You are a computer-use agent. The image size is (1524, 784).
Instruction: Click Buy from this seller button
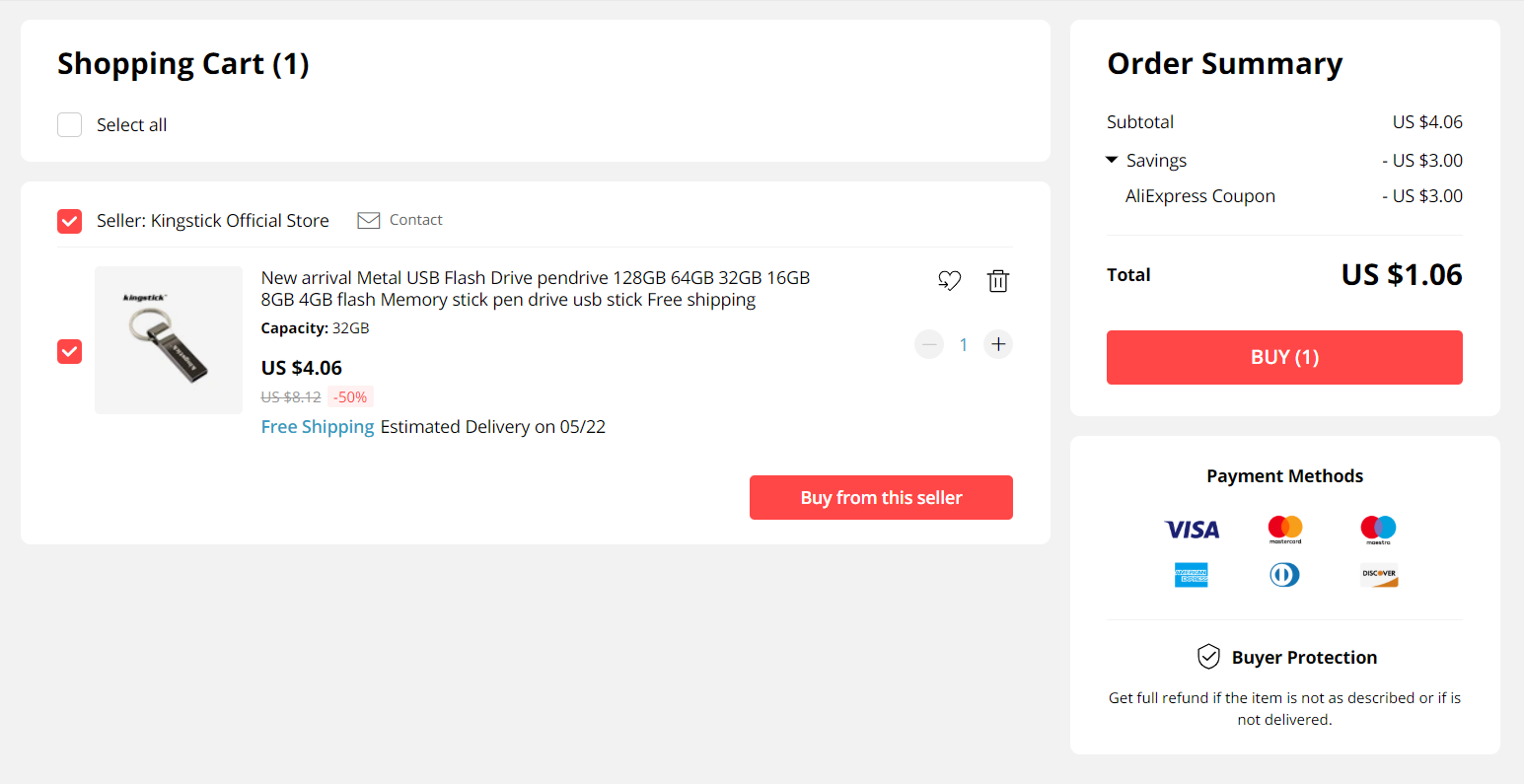[x=881, y=498]
